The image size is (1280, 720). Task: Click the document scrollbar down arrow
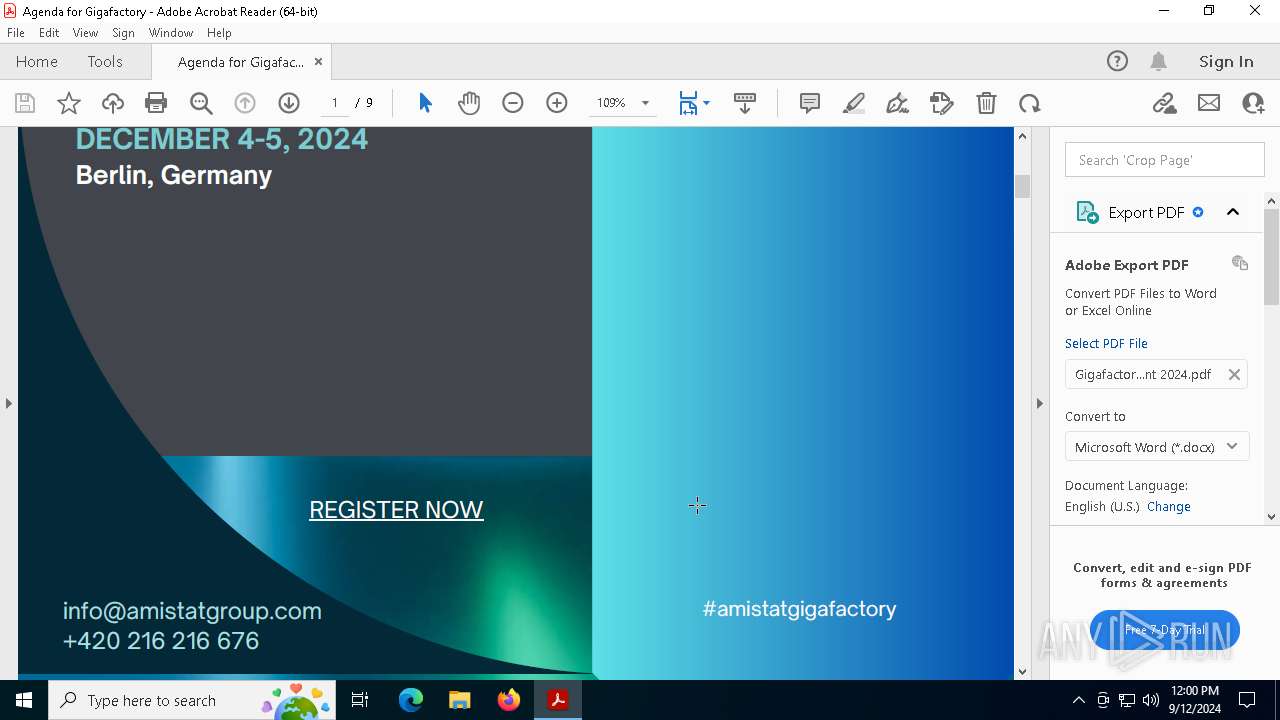(1022, 671)
